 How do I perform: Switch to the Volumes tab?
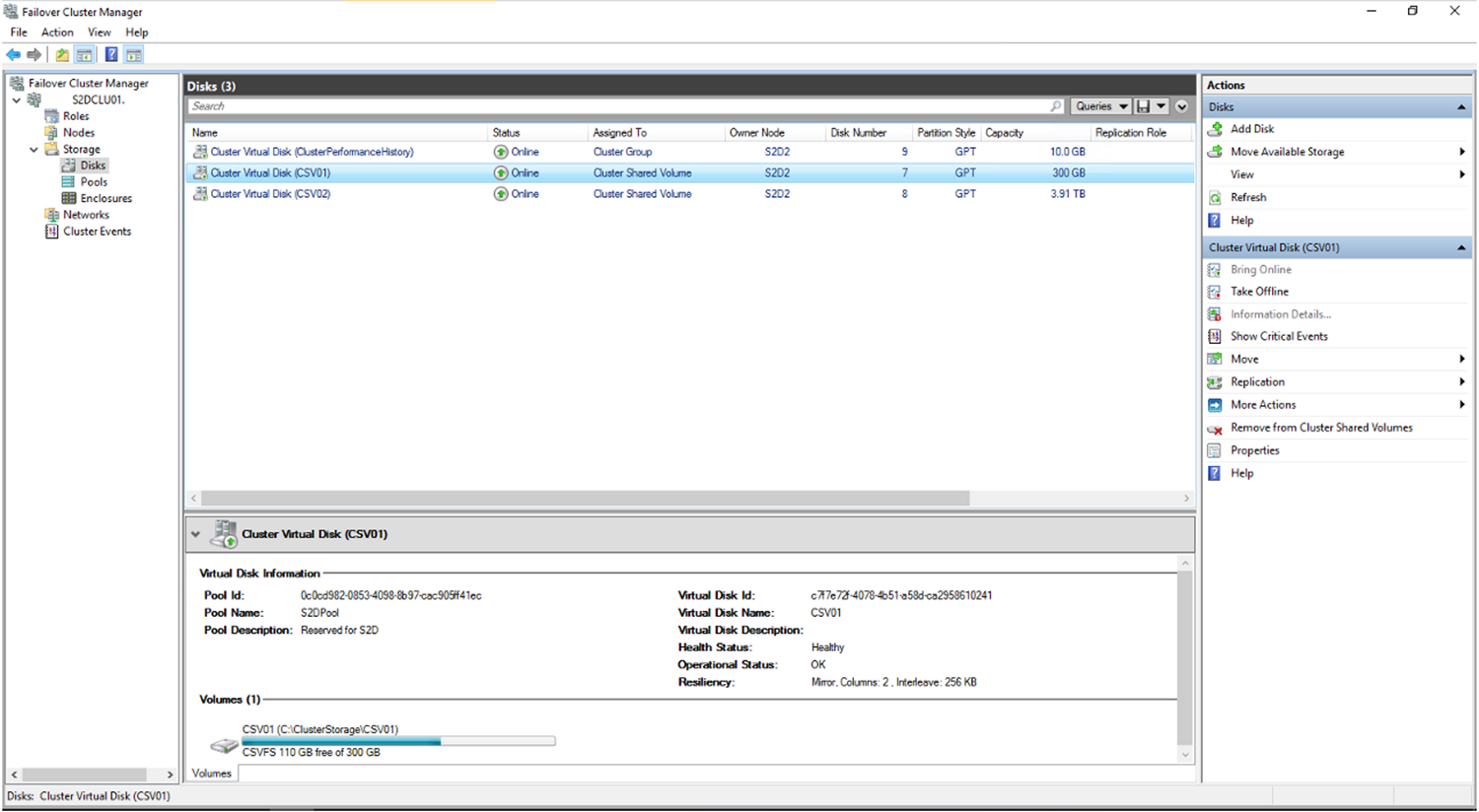tap(212, 774)
